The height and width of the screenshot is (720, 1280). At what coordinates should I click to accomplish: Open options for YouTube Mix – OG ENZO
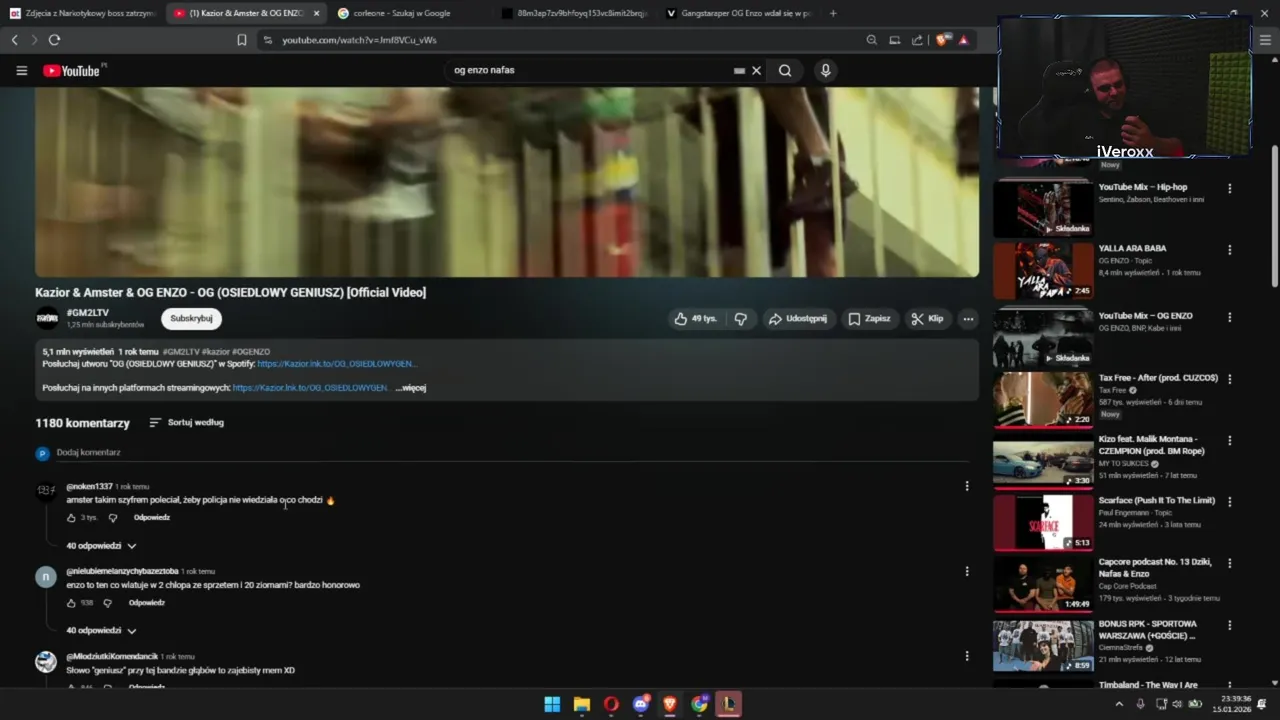coord(1229,317)
